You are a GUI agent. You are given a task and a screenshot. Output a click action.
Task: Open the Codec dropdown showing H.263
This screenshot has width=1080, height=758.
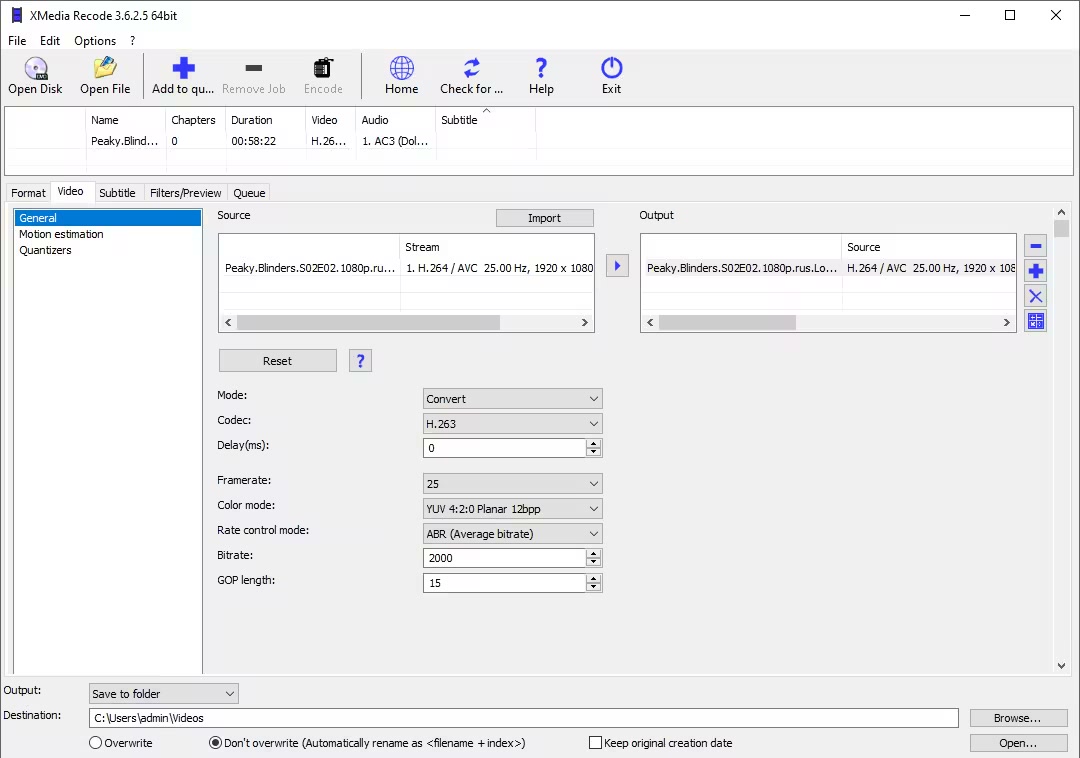(x=512, y=424)
